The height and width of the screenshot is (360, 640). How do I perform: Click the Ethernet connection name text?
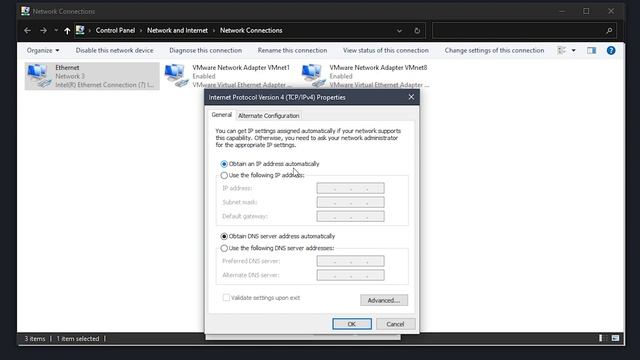point(67,68)
